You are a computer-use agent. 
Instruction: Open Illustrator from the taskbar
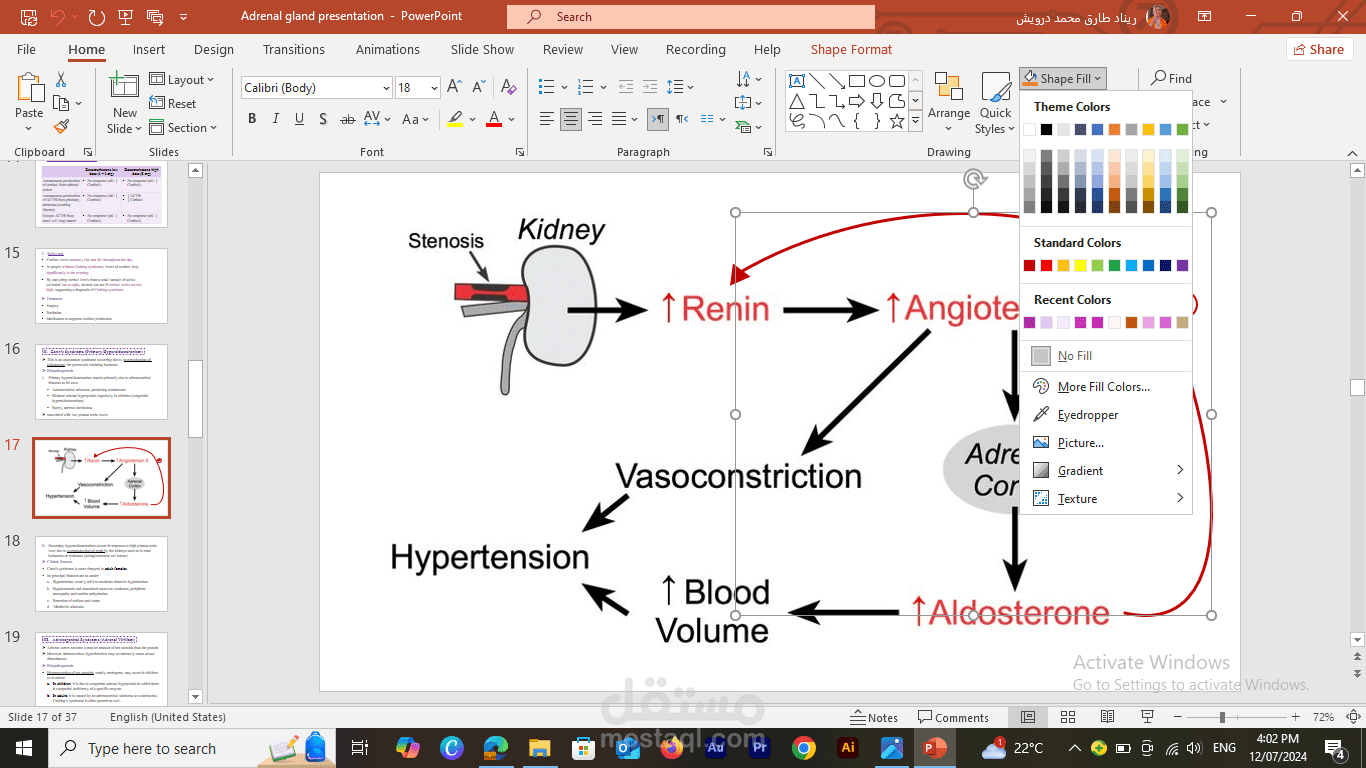(849, 747)
